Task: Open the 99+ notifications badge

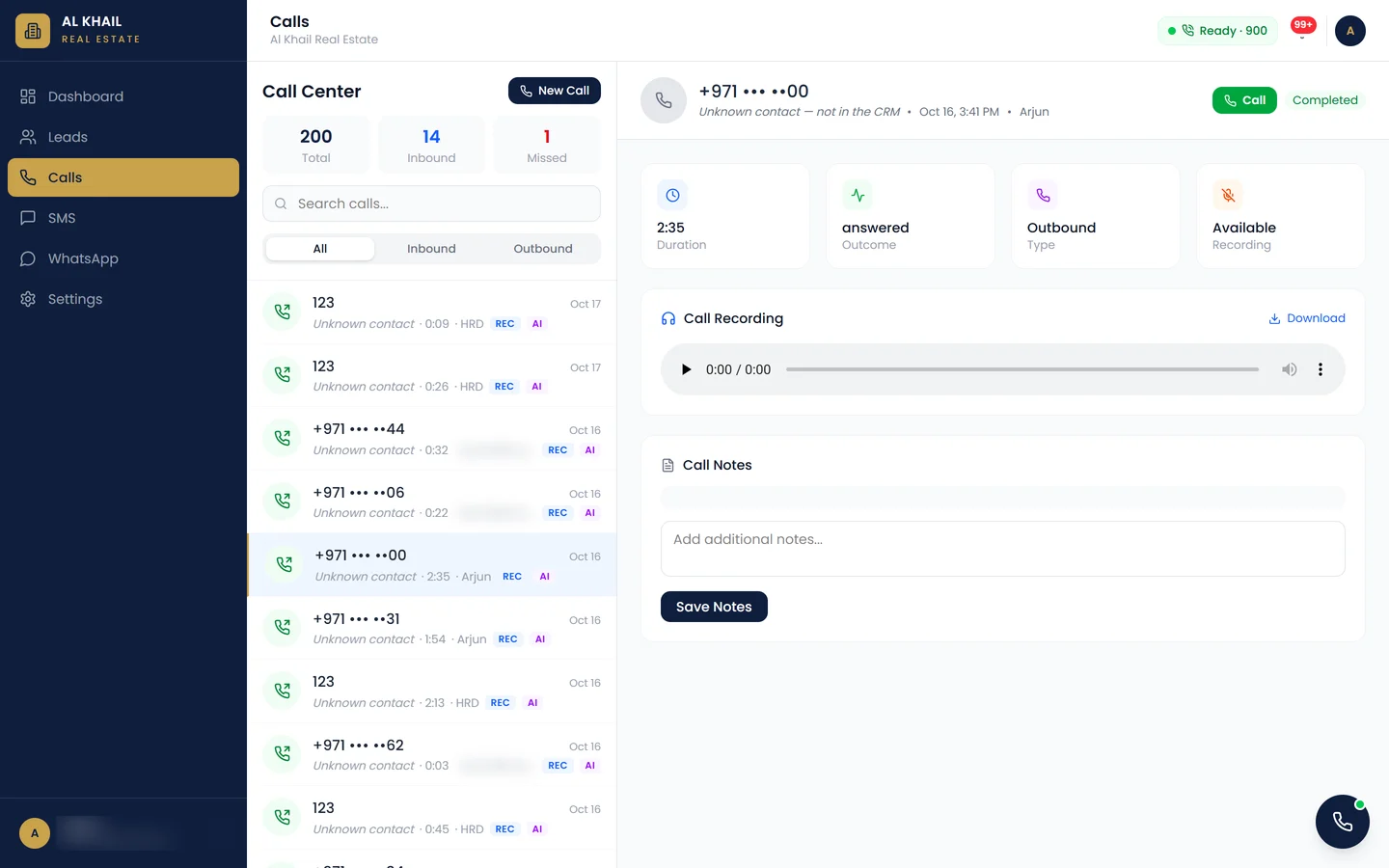Action: (x=1303, y=27)
